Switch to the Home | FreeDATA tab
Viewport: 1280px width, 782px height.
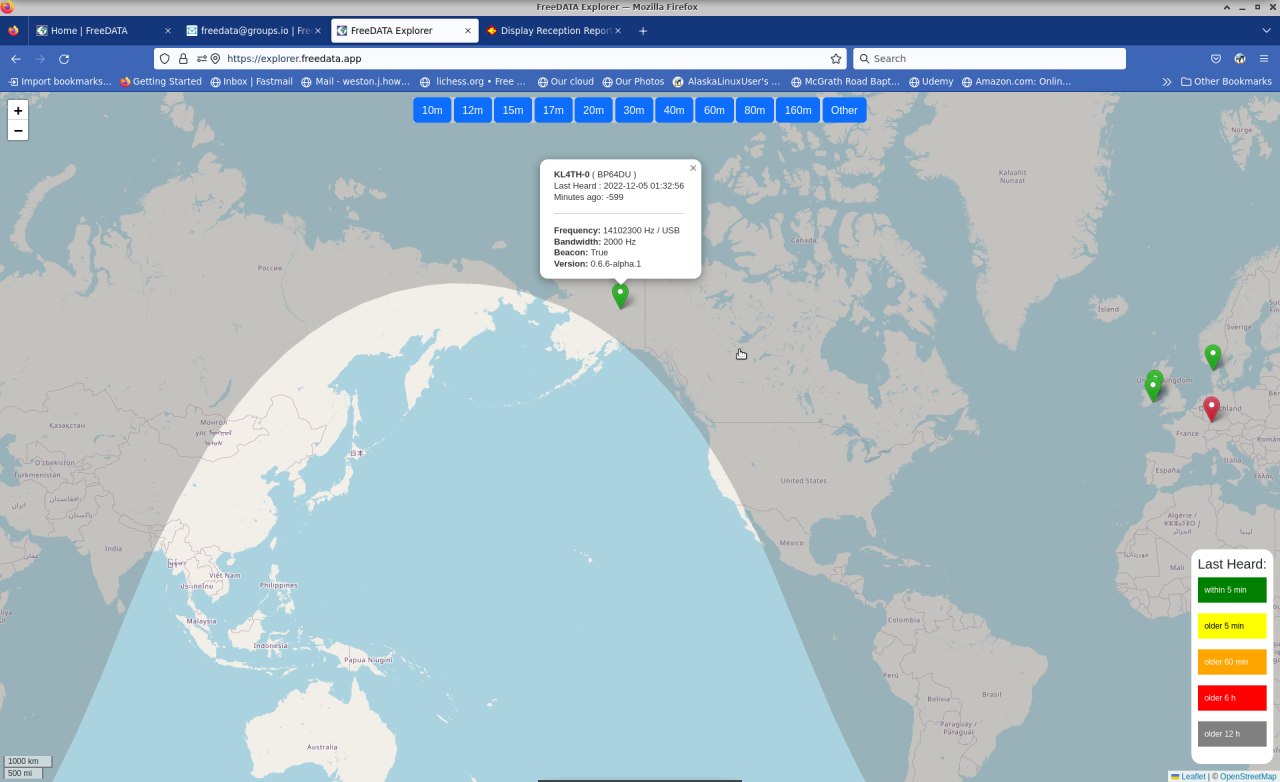(98, 31)
